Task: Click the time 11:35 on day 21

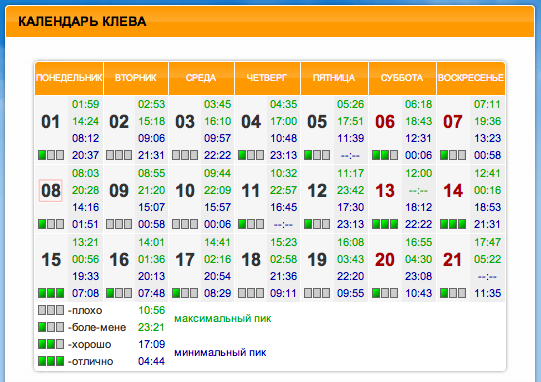Action: (x=487, y=293)
